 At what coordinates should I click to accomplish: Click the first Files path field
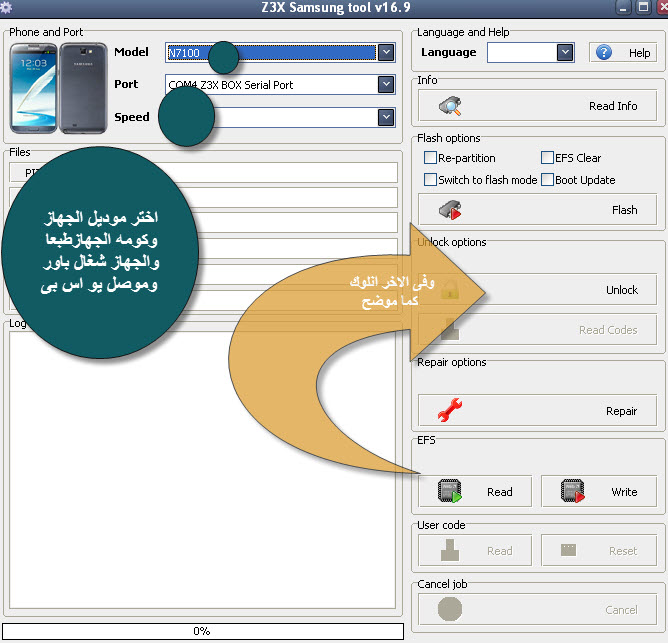(203, 173)
